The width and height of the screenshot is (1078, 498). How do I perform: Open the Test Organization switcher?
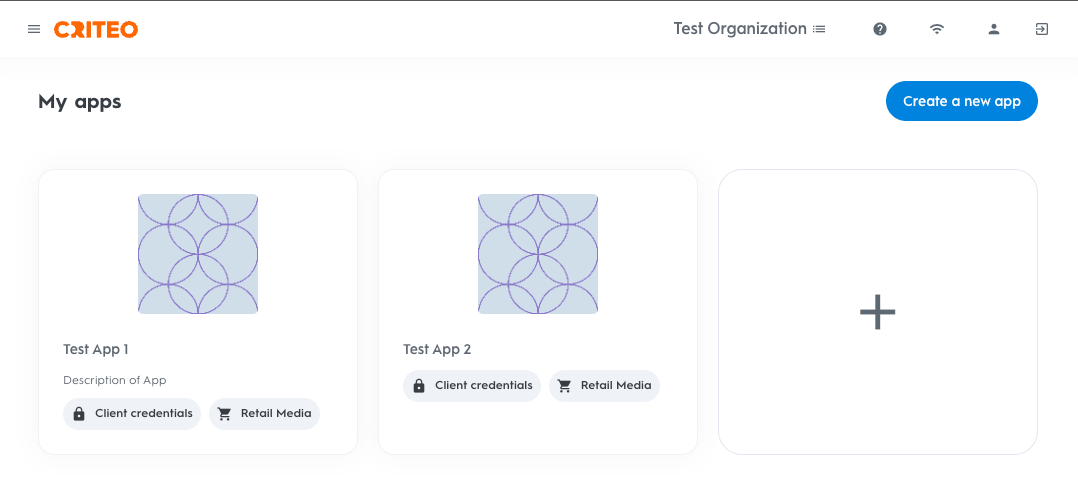749,29
